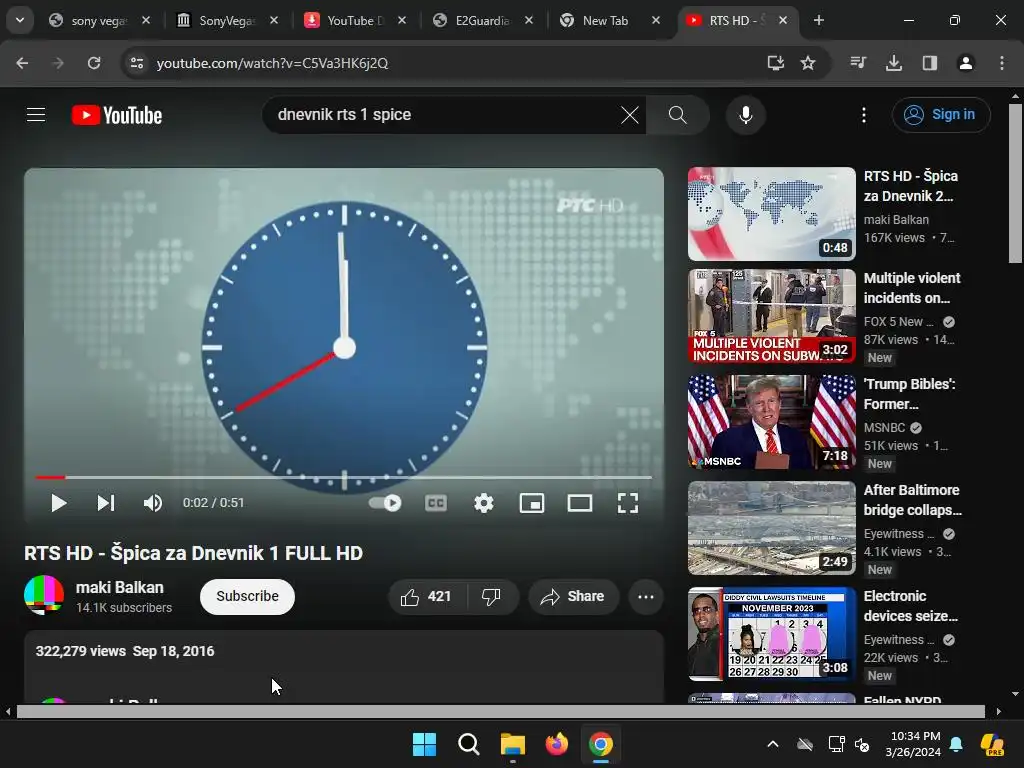Launch Firefox from the taskbar

coord(556,744)
